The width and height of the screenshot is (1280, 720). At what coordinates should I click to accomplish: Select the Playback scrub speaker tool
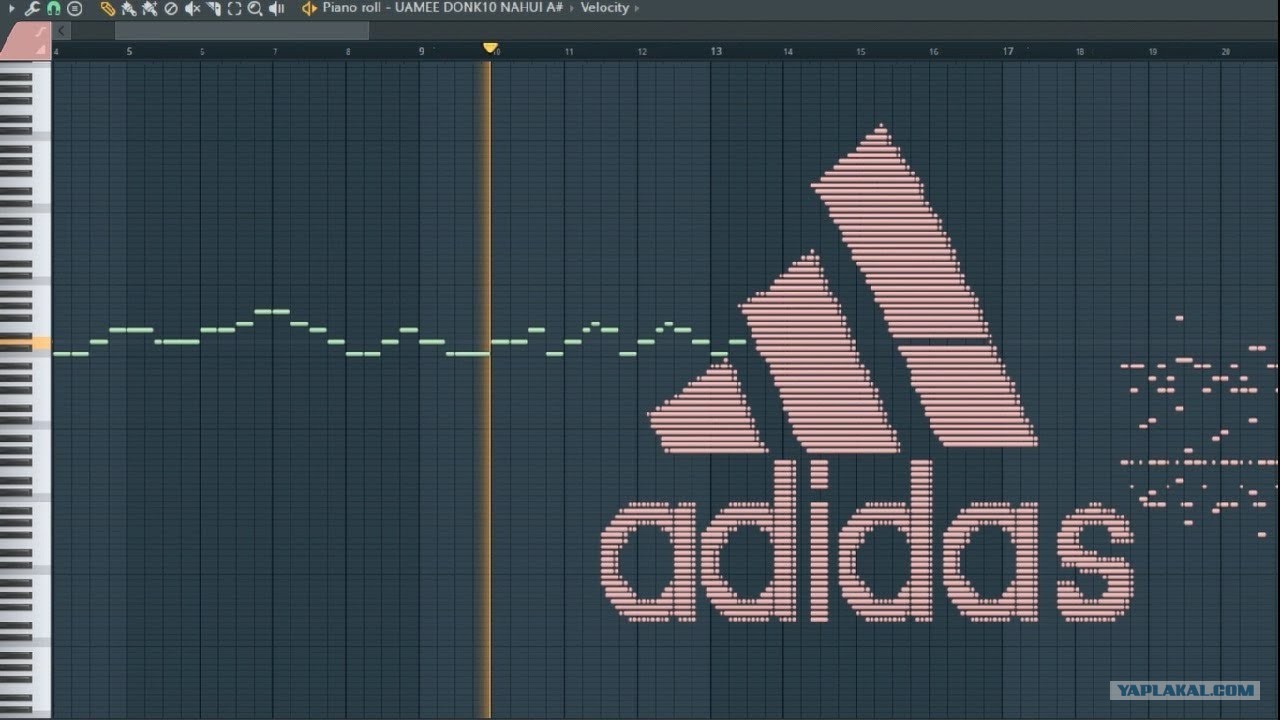(277, 9)
